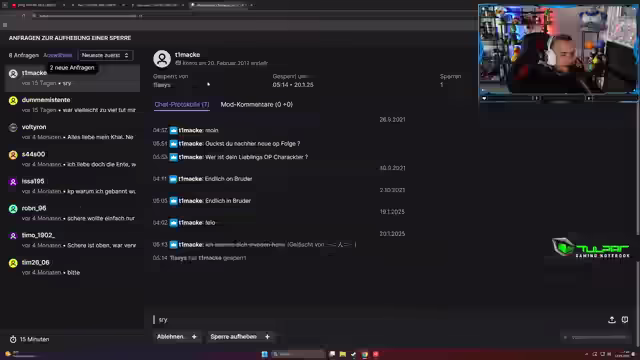Viewport: 640px width, 360px height.
Task: Click the taskbar search box
Action: point(298,354)
